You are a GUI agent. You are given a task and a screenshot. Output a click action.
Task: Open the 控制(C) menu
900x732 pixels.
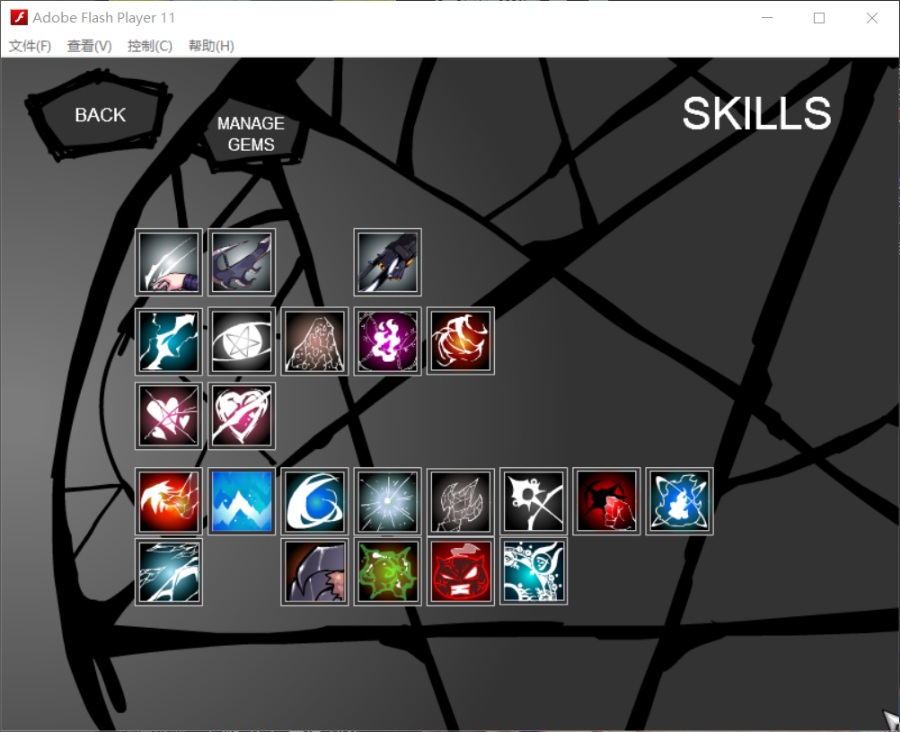point(150,46)
